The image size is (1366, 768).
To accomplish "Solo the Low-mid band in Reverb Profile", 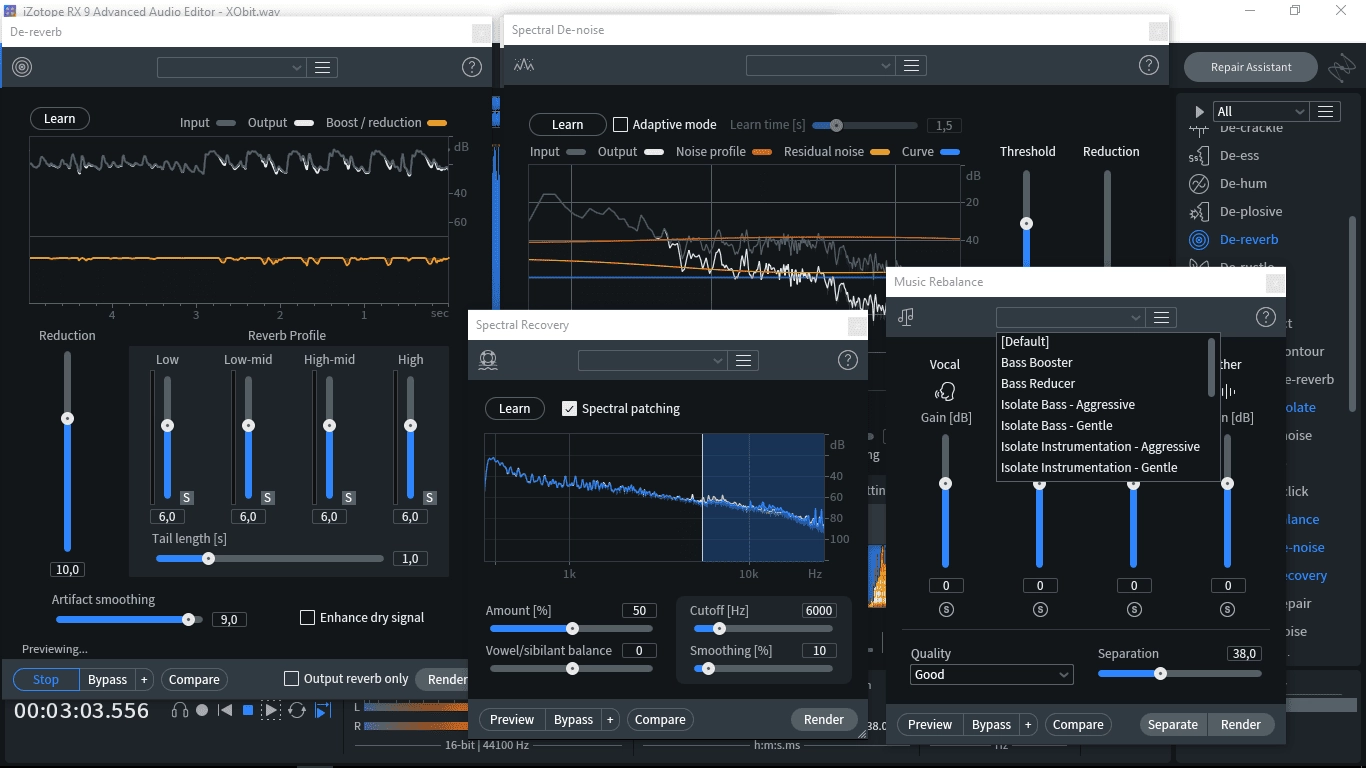I will click(268, 497).
